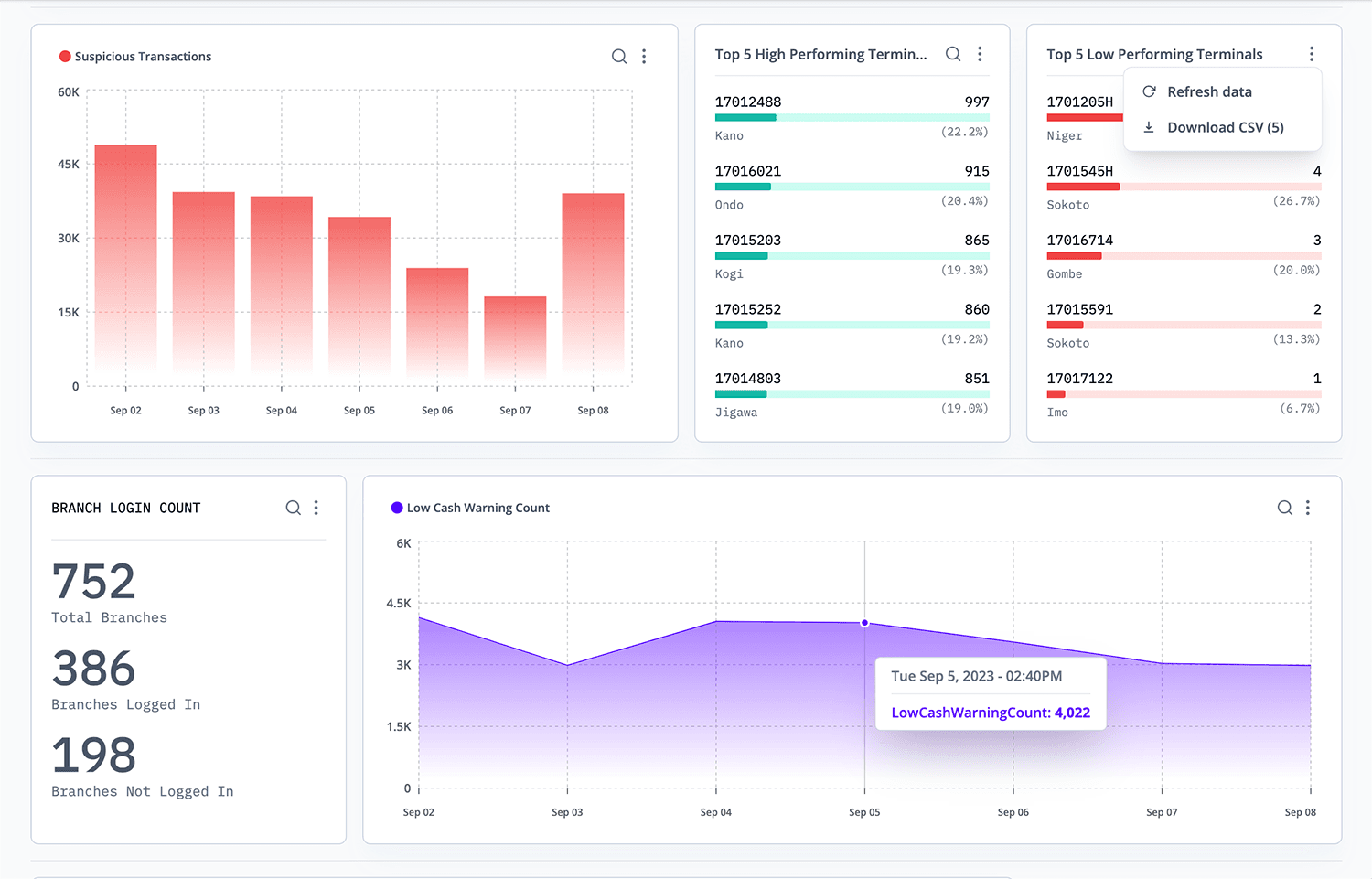Open kebab menu of Low Cash Warning Count card

[x=1308, y=508]
